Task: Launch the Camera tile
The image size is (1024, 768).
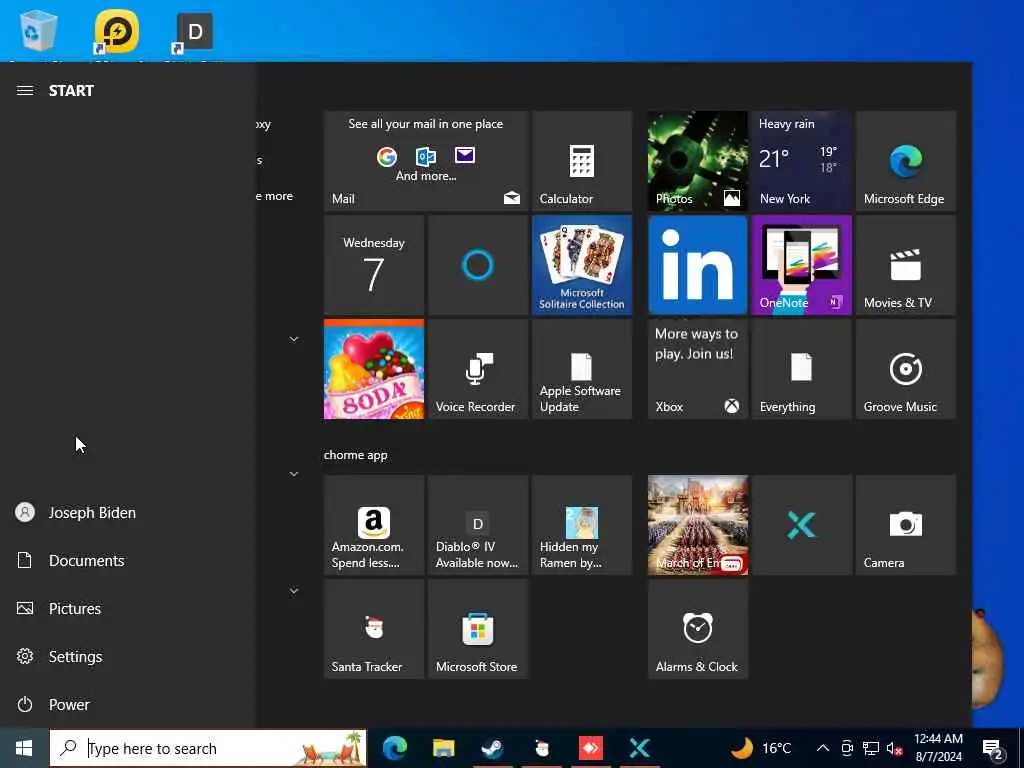Action: click(906, 525)
